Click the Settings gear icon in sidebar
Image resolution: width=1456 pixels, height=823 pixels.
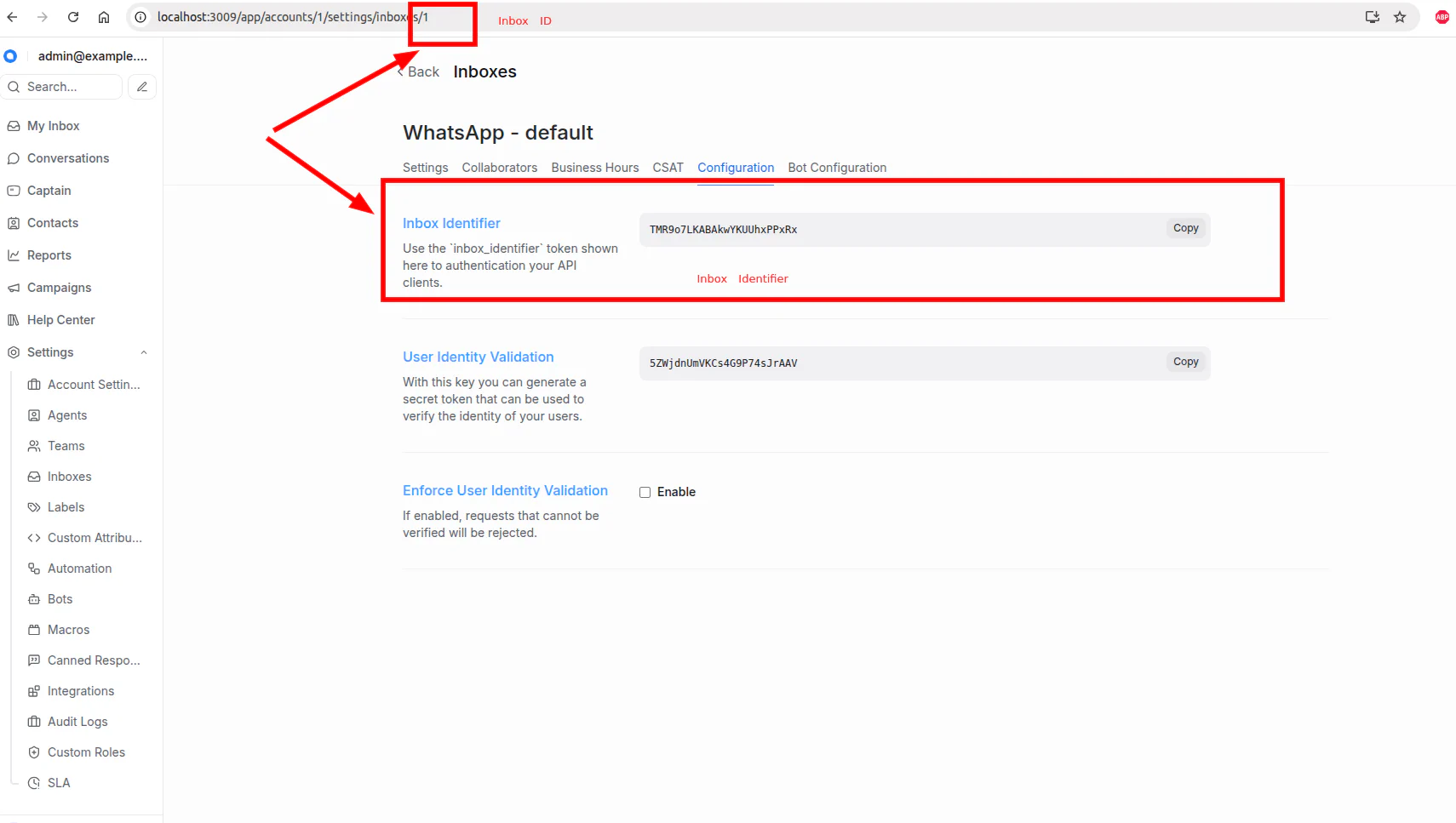(14, 352)
